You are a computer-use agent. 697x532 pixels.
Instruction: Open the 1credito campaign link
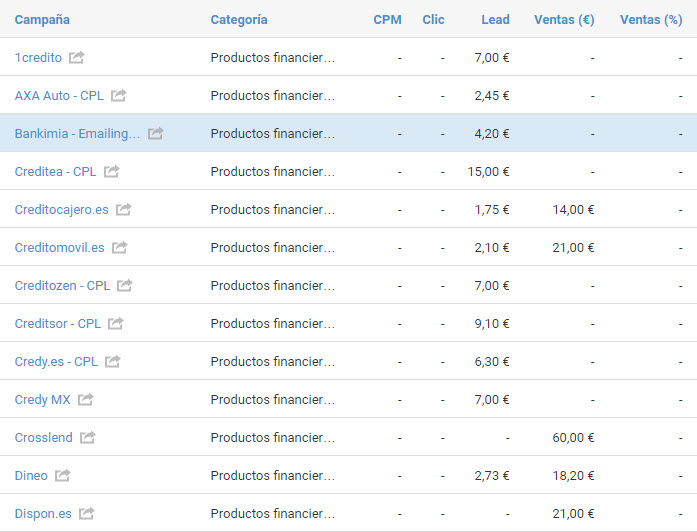click(x=38, y=57)
